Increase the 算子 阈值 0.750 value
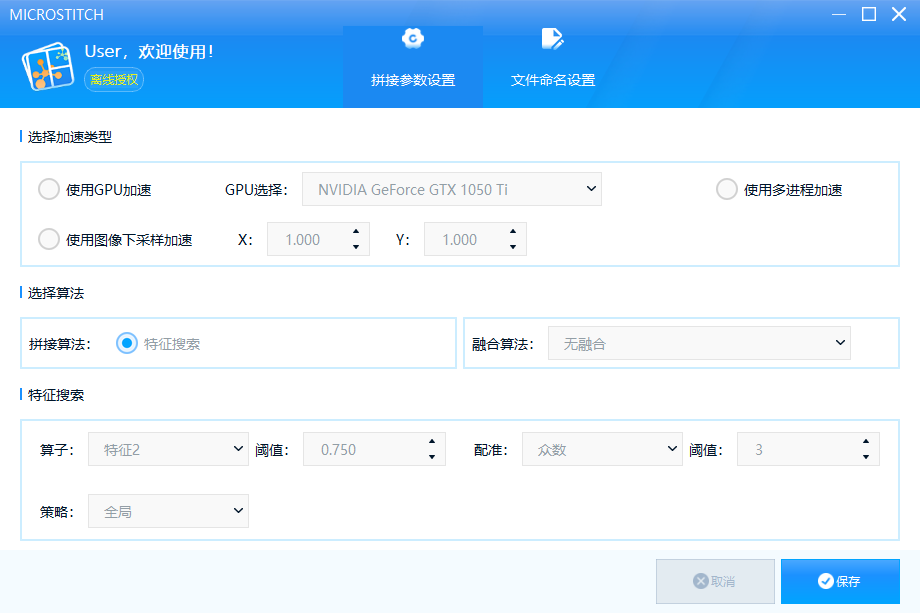 point(431,442)
